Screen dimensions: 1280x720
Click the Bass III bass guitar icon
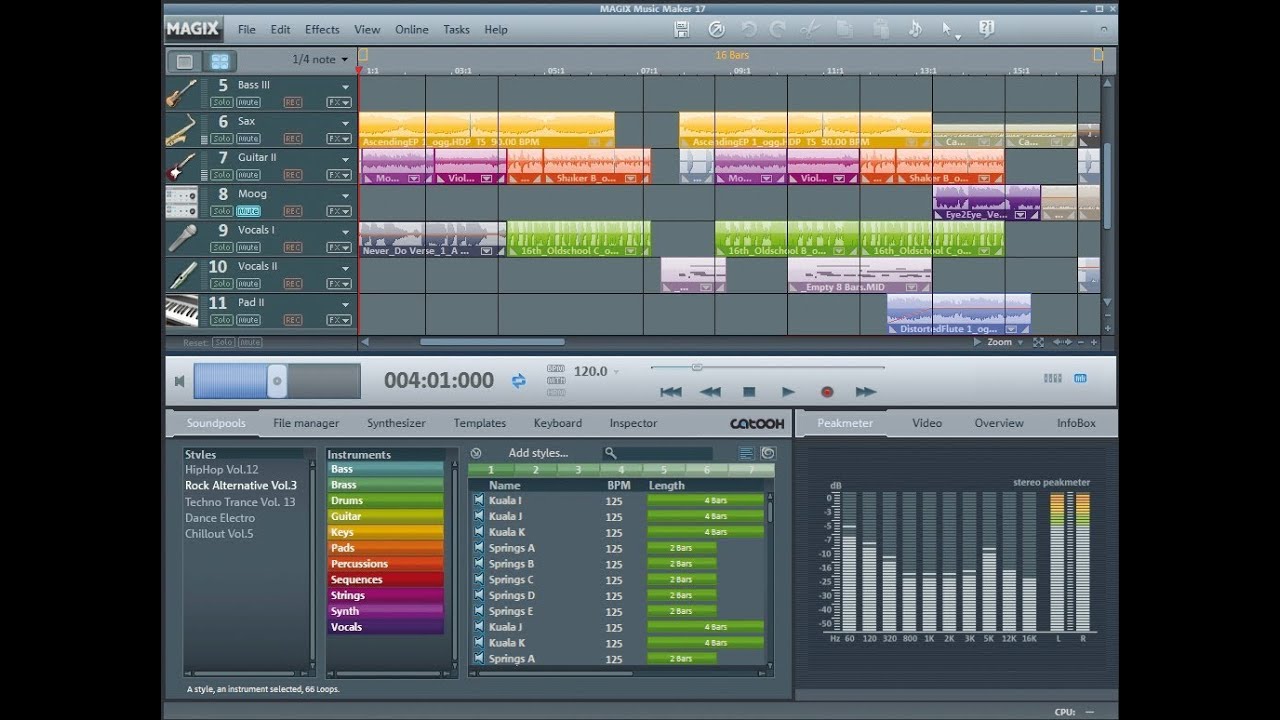pos(181,93)
